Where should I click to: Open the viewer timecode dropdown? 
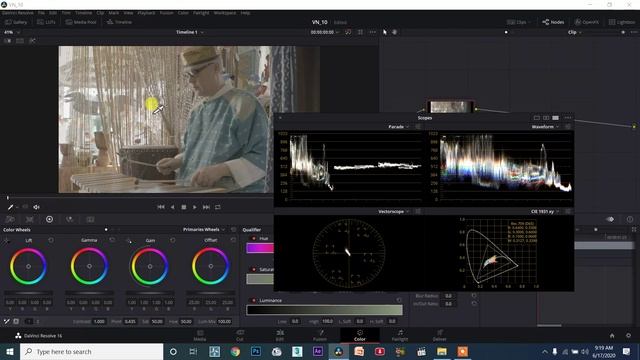(x=325, y=32)
